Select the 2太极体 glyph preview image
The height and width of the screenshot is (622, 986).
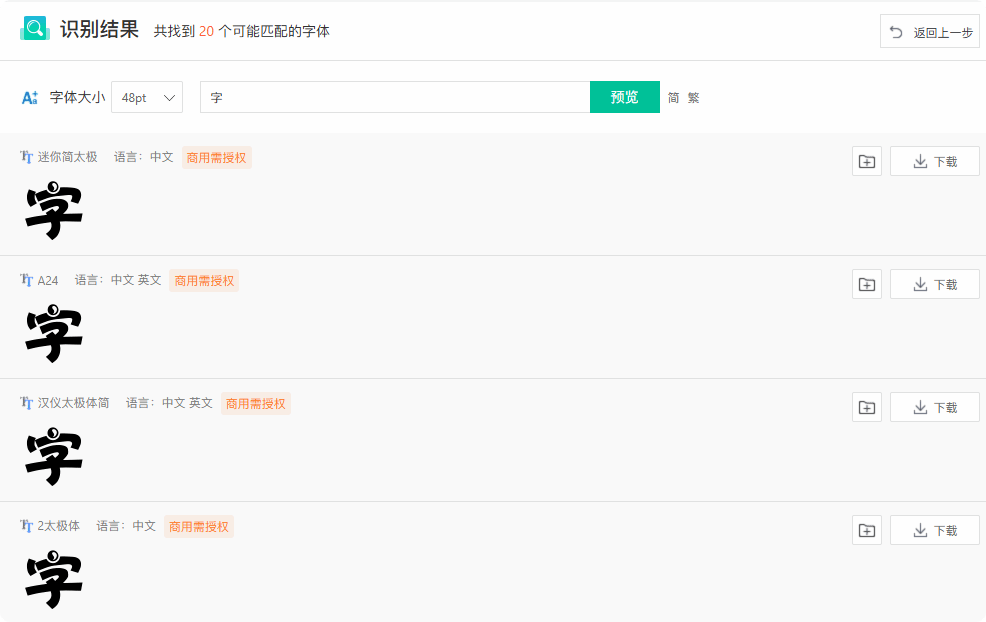click(x=54, y=579)
